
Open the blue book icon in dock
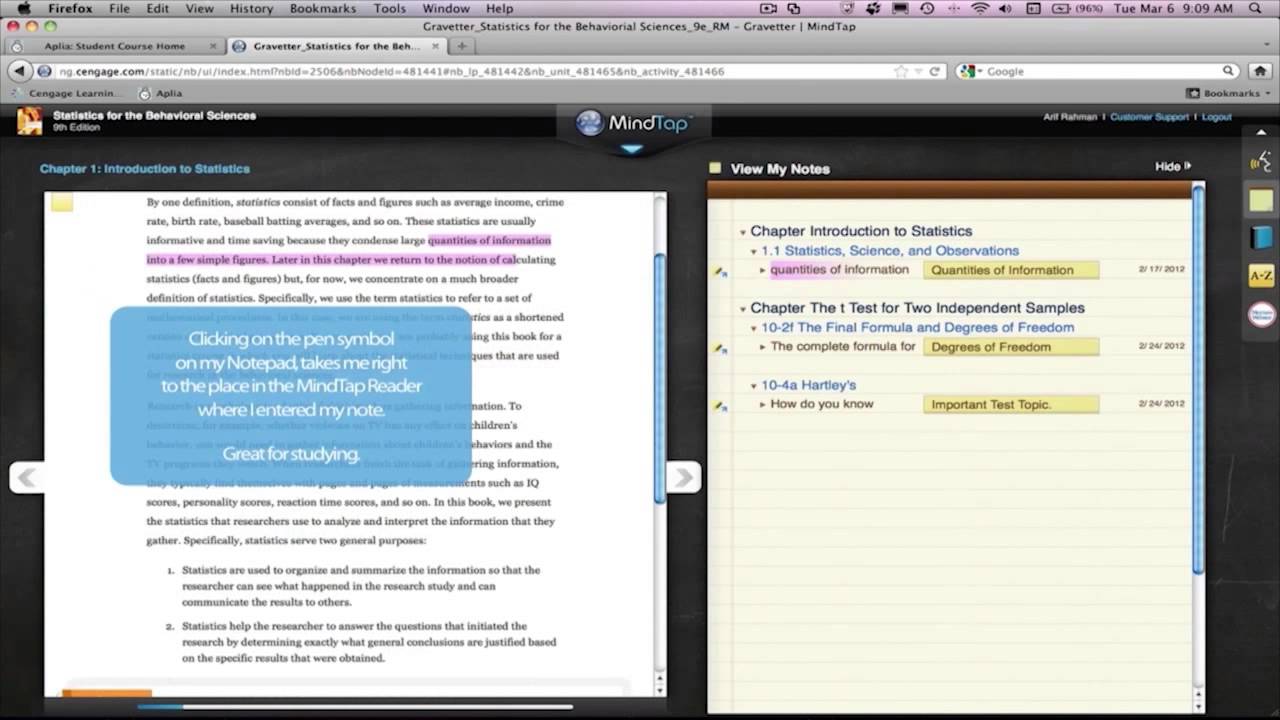[1261, 238]
